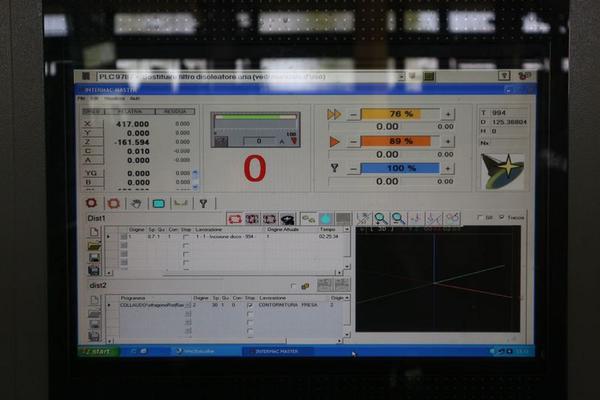Click Dist1 table scroll up arrow
This screenshot has height=400, width=600.
pos(347,229)
